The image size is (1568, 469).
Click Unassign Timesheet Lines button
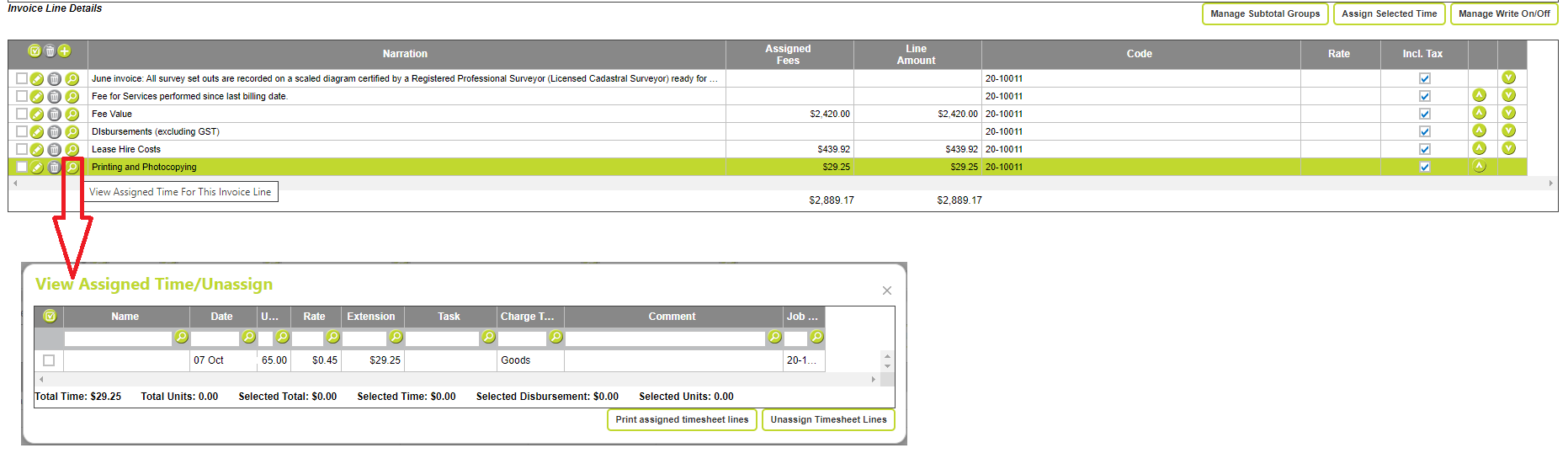pyautogui.click(x=827, y=420)
